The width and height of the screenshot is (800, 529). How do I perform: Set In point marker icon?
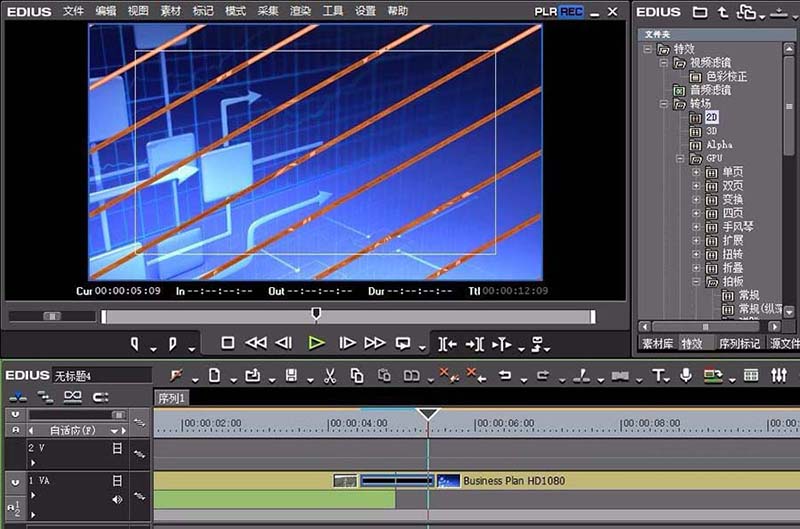135,344
